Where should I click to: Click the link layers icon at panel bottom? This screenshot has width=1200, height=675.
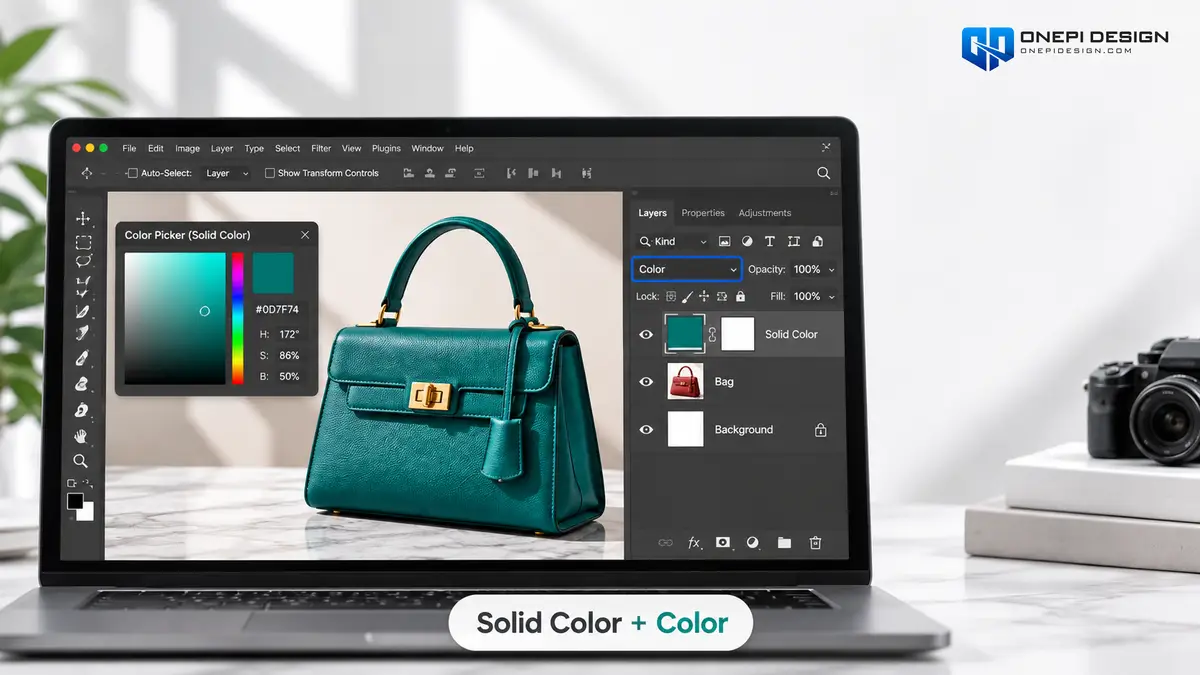tap(665, 542)
